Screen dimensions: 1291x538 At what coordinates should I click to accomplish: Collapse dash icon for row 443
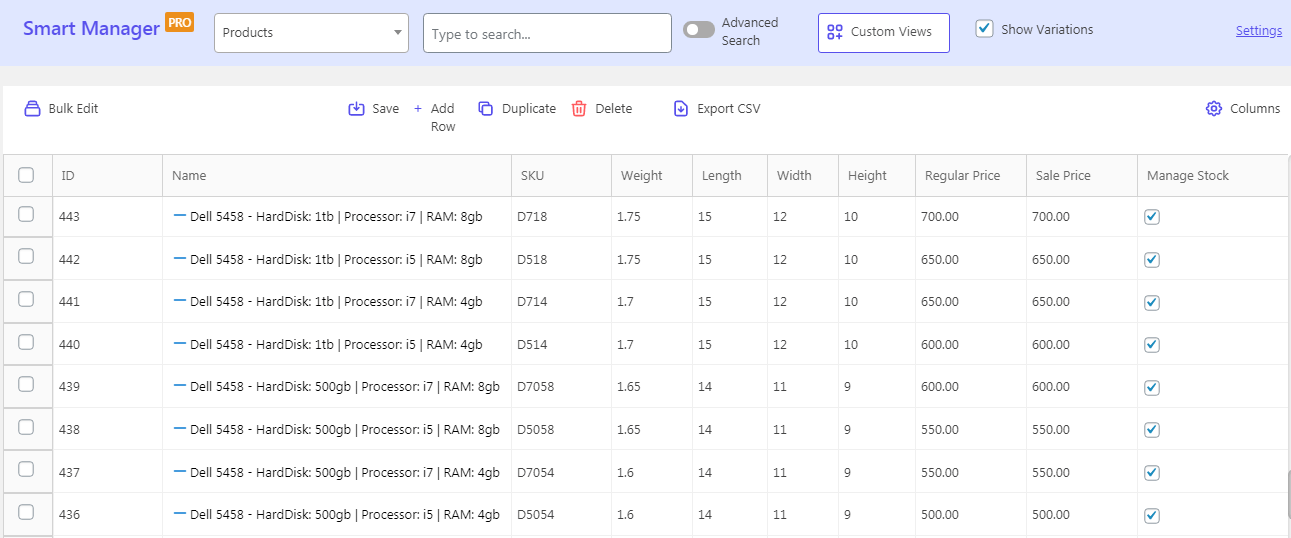click(x=180, y=216)
